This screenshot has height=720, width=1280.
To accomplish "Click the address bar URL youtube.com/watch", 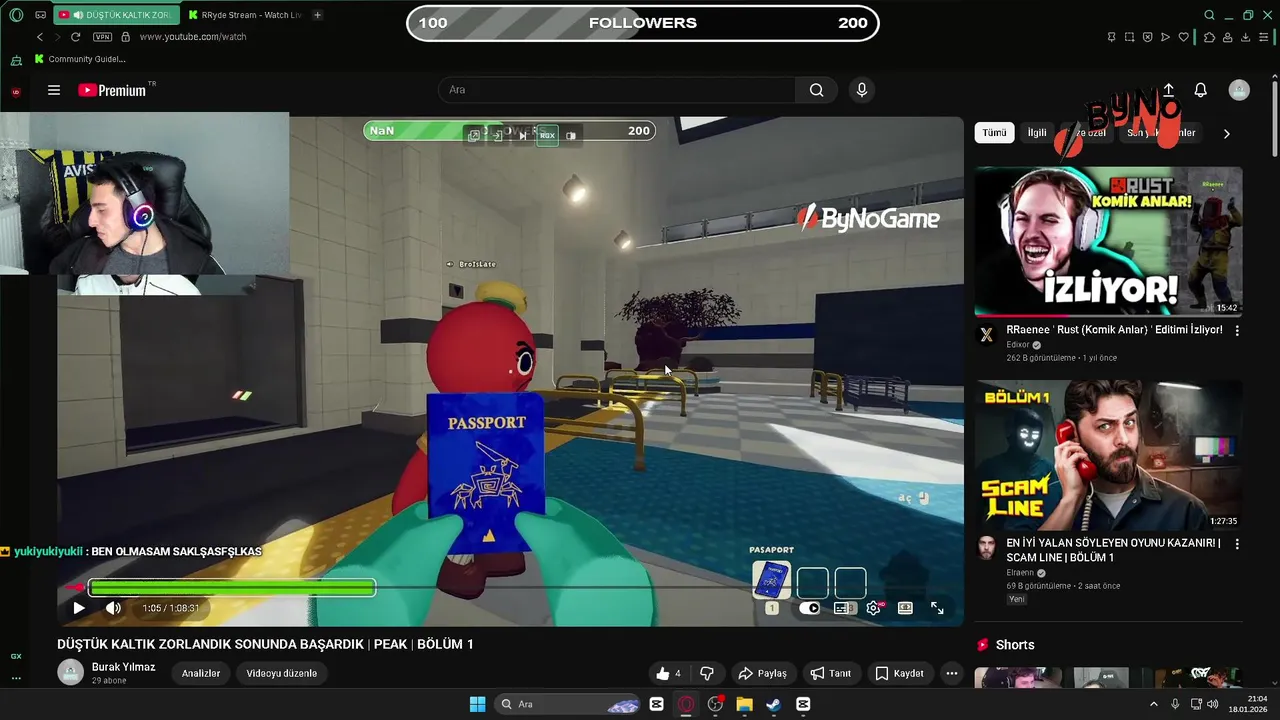I will [x=193, y=37].
